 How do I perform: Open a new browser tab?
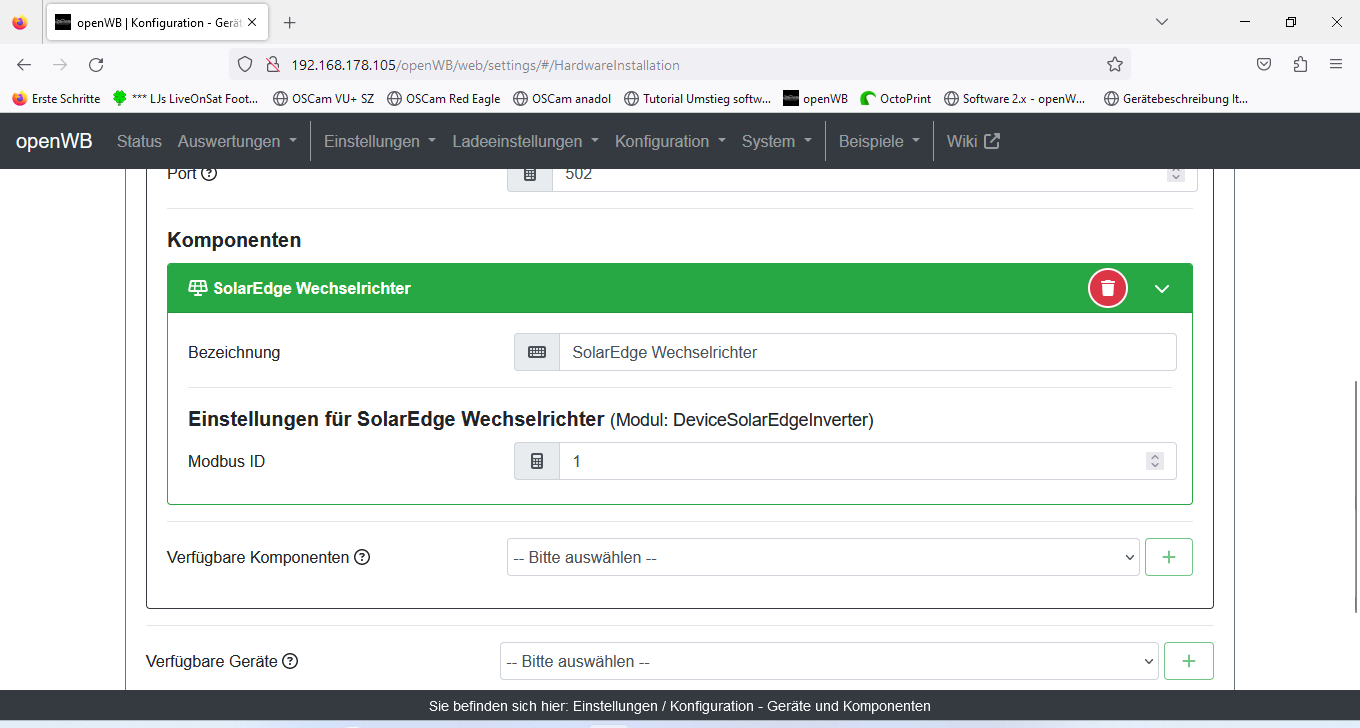click(x=290, y=22)
